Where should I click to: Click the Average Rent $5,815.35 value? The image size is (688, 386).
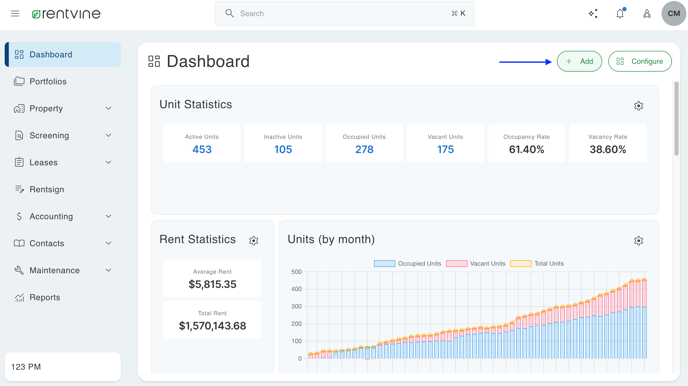(x=212, y=284)
